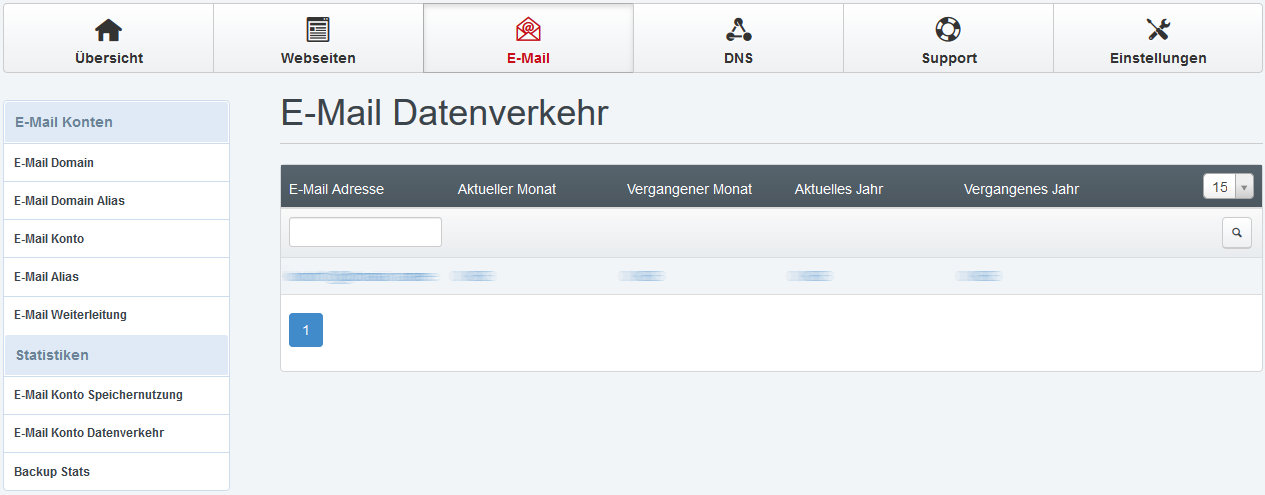Click the blurred e-mail address link

(361, 276)
